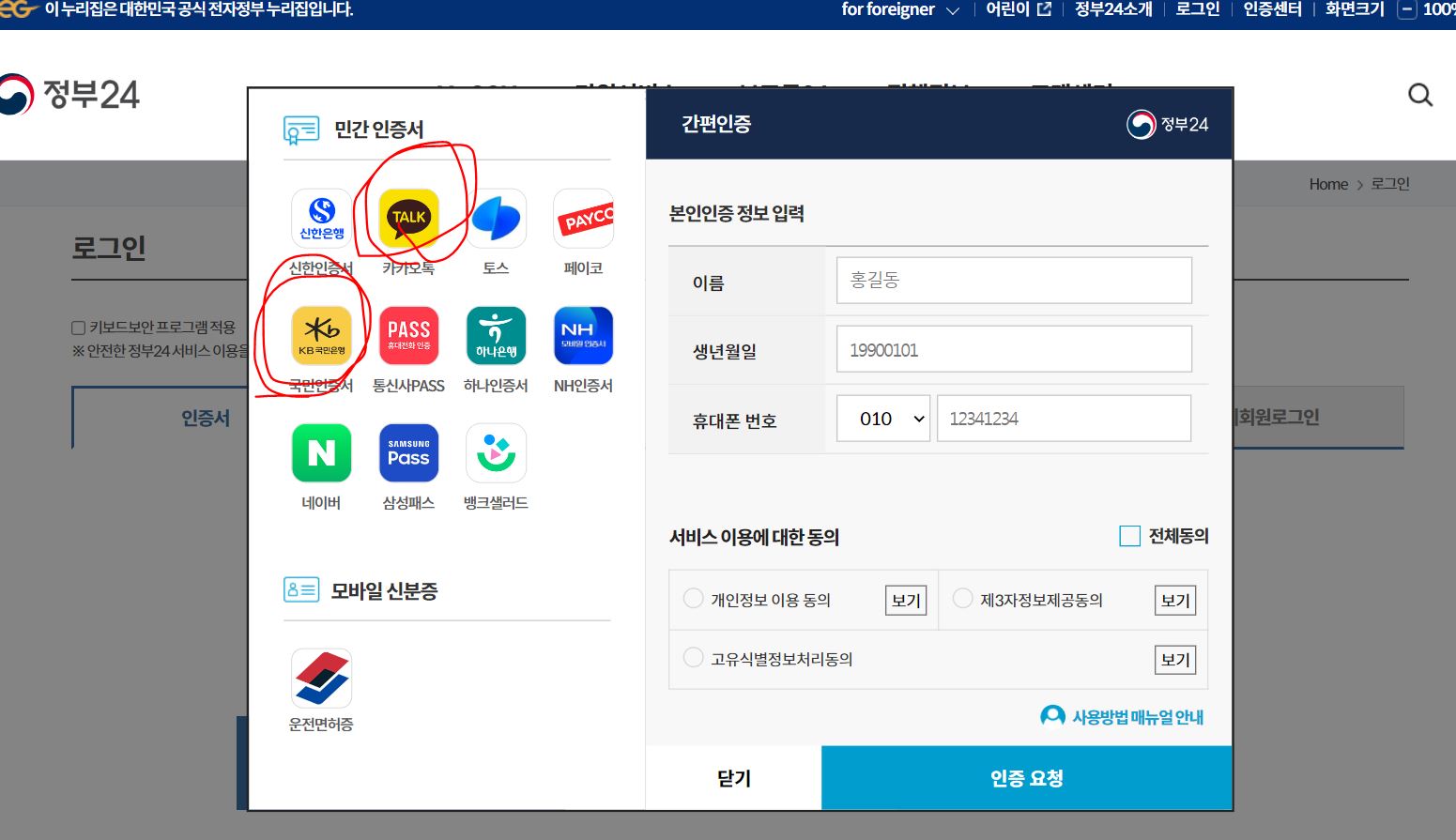Image resolution: width=1456 pixels, height=840 pixels.
Task: View 고유식별정보처리동의 details via 보기
Action: (x=1175, y=660)
